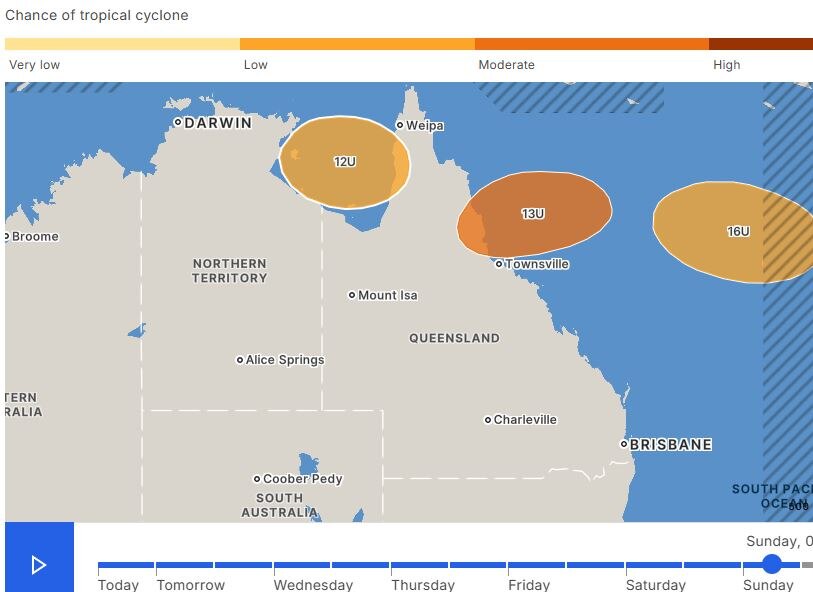Click the Brisbane location marker
This screenshot has width=813, height=592.
click(x=625, y=444)
